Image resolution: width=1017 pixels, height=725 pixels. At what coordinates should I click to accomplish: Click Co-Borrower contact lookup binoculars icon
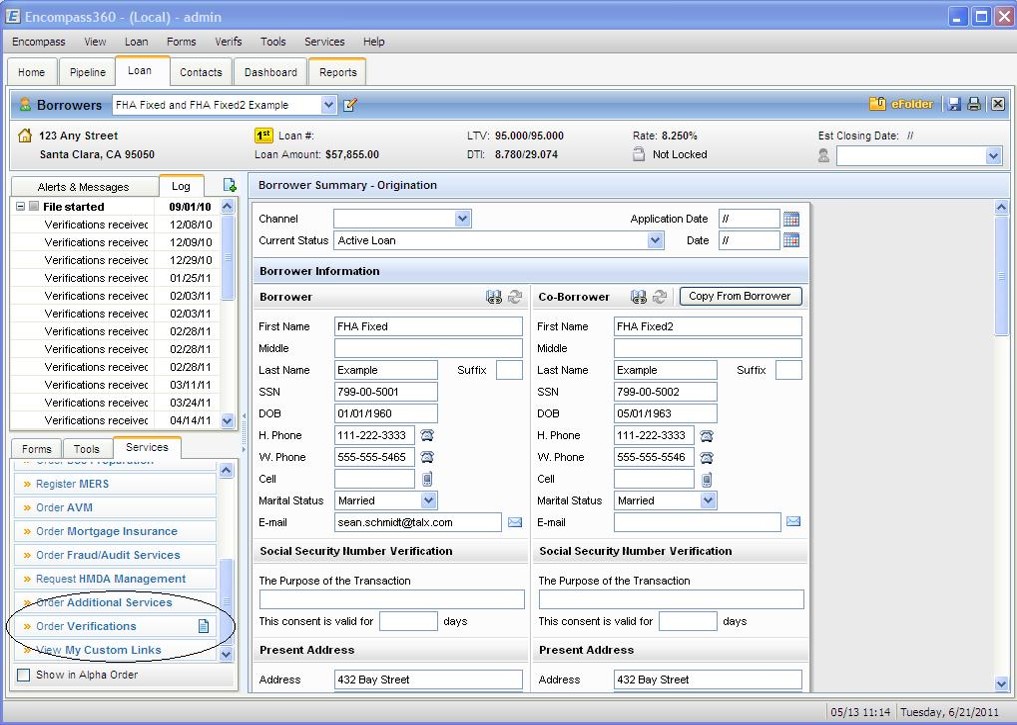click(639, 297)
